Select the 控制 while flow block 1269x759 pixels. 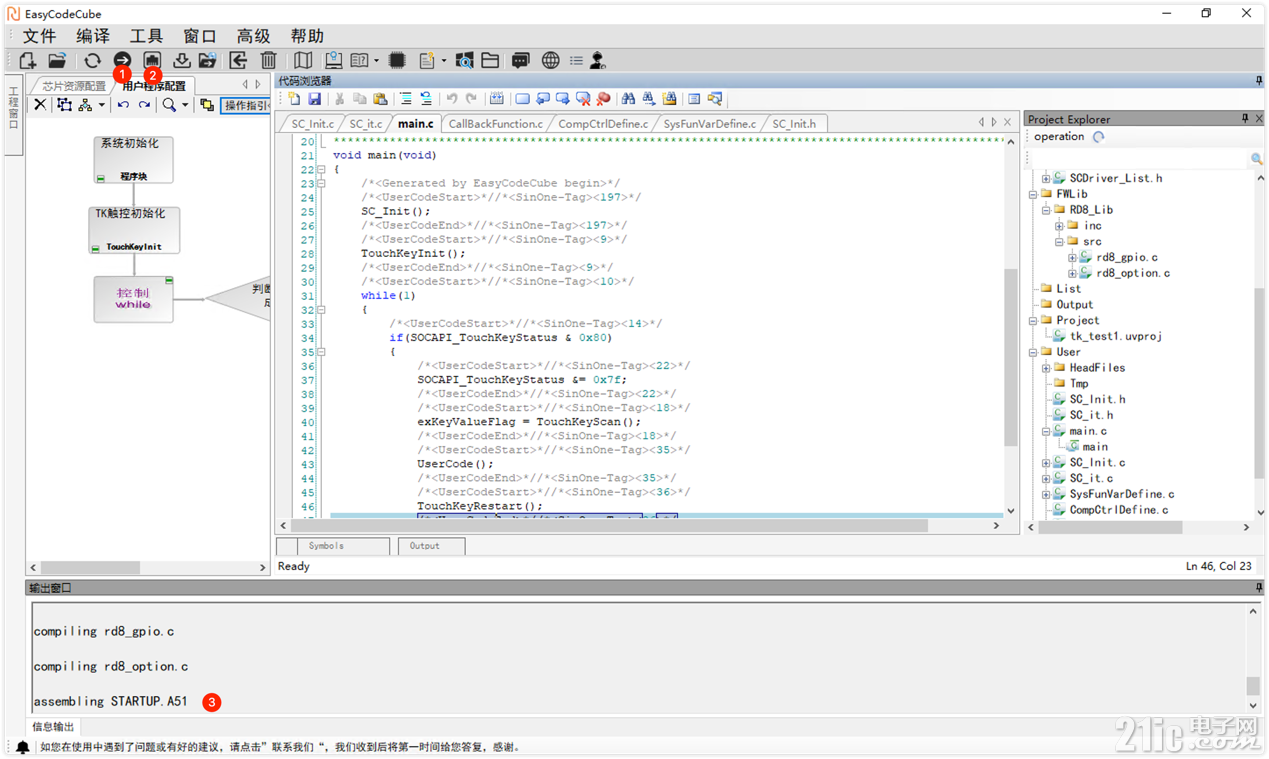click(133, 299)
